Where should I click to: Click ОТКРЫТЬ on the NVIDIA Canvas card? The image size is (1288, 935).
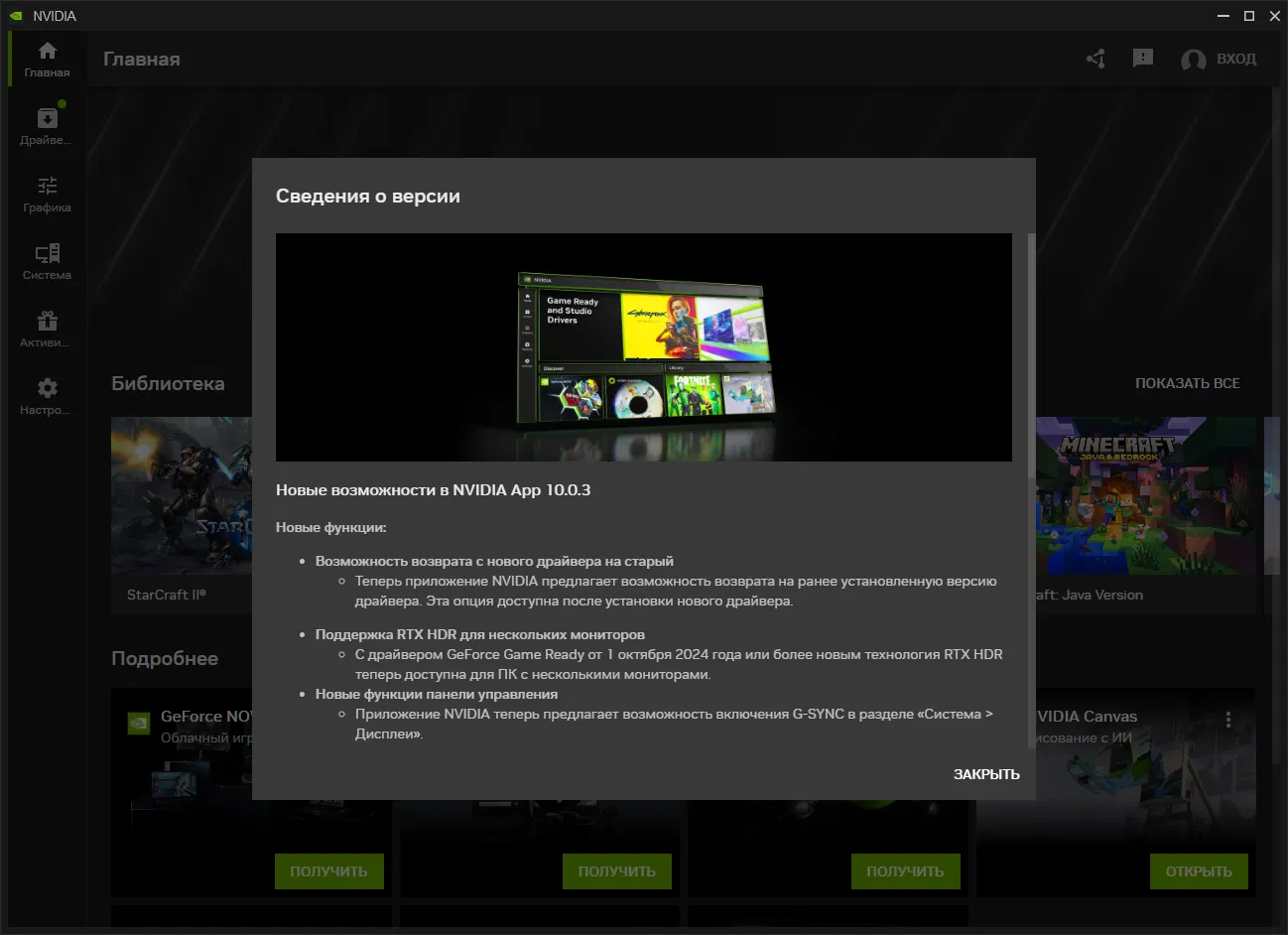pos(1199,871)
